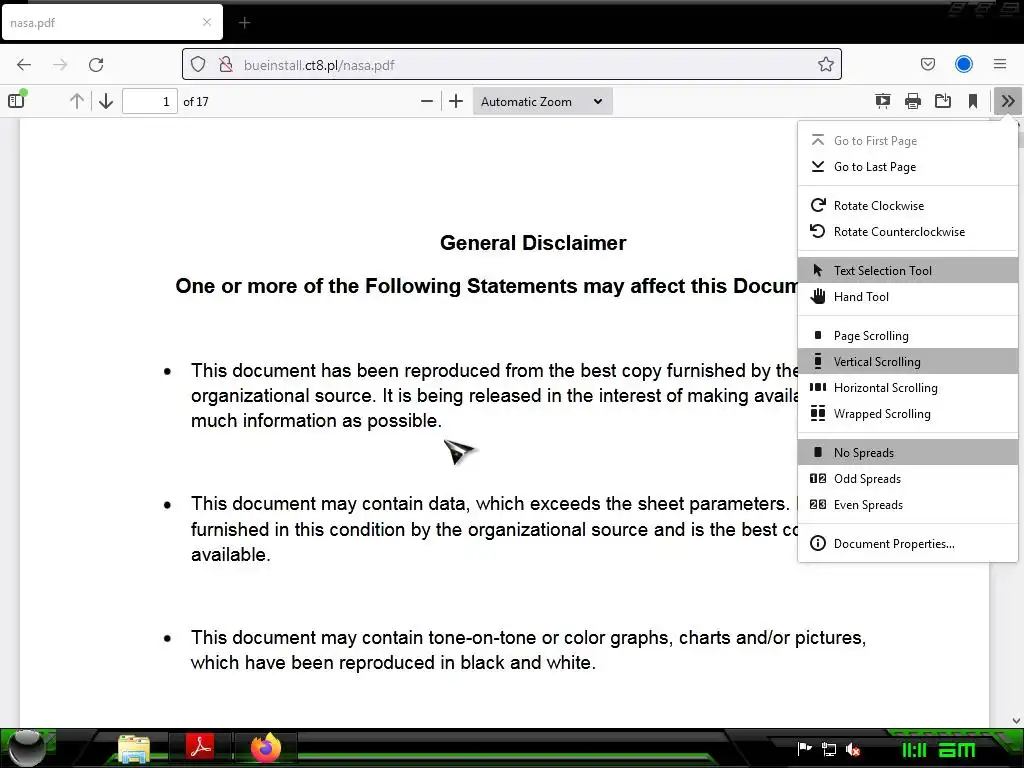
Task: Close the nasa.pdf tab
Action: [x=206, y=22]
